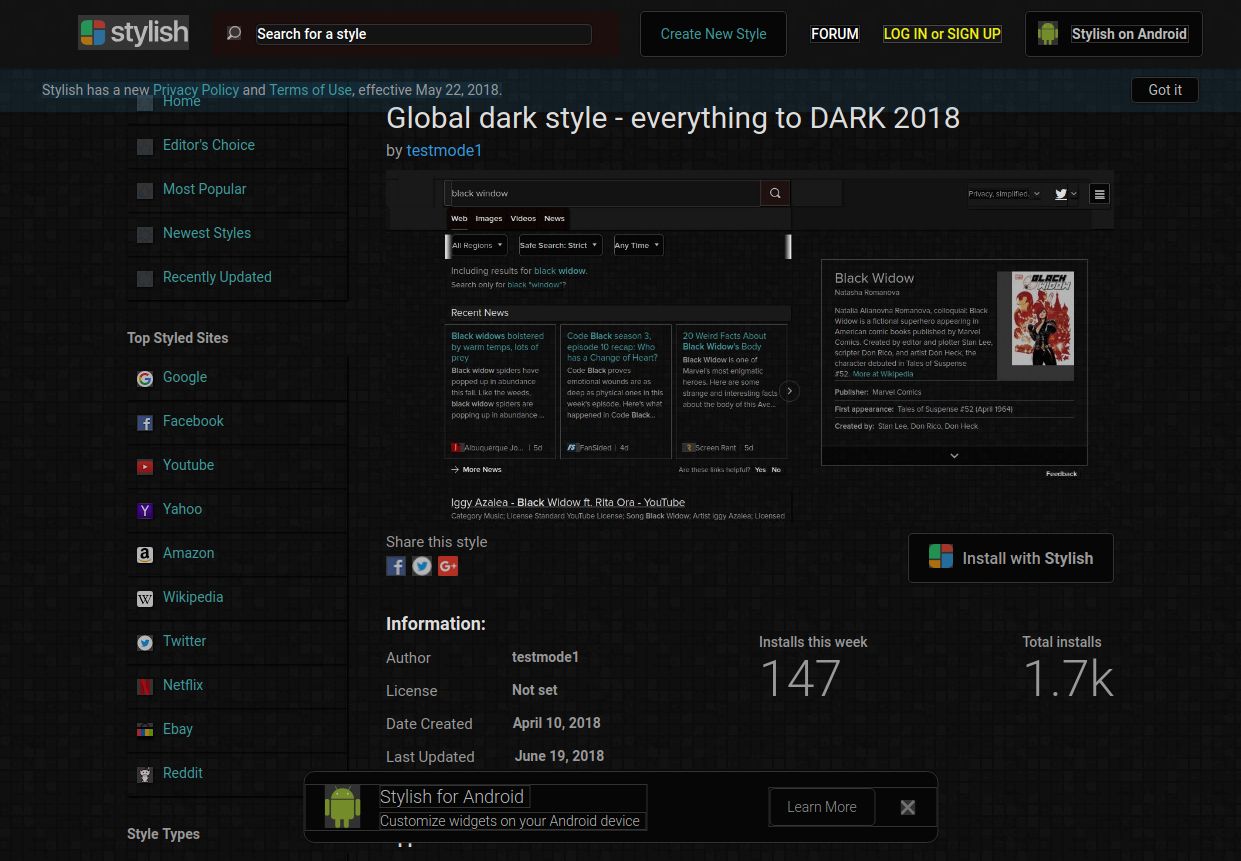Click the style preview screenshot

click(750, 346)
